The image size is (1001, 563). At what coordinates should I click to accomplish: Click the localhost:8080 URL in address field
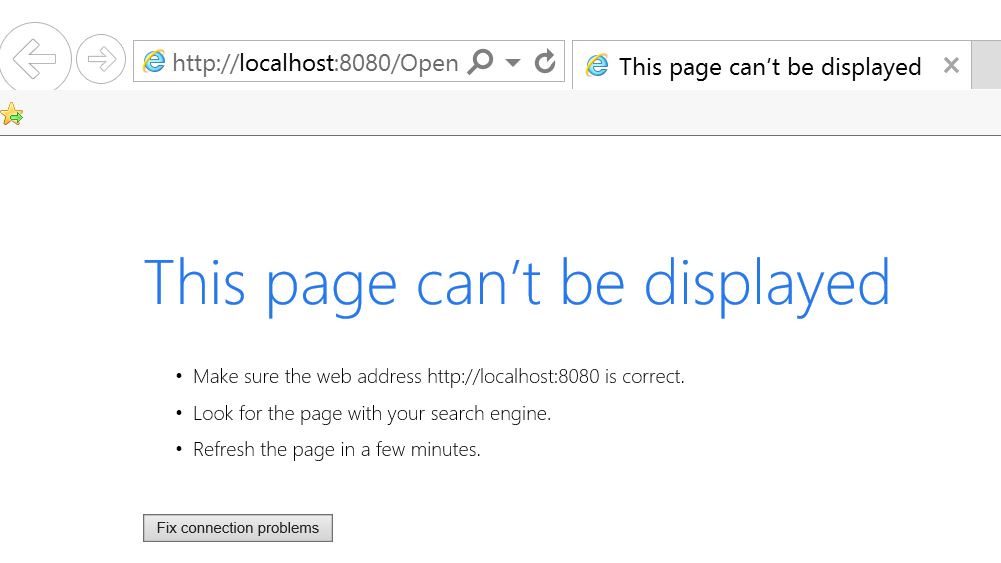tap(315, 63)
